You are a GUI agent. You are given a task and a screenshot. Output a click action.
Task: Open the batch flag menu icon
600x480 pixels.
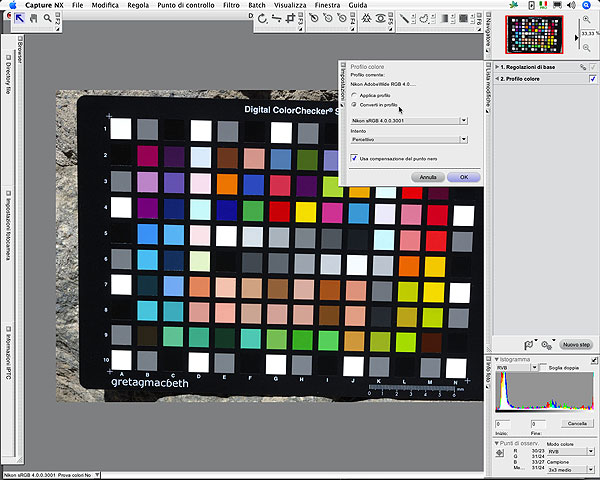point(529,345)
